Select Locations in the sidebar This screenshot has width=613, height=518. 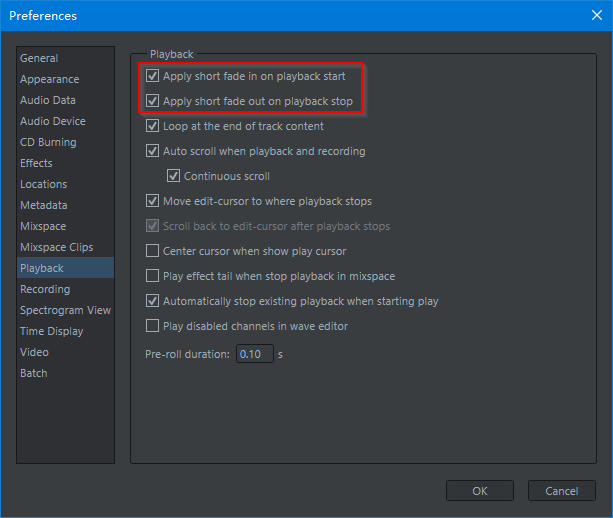tap(65, 185)
